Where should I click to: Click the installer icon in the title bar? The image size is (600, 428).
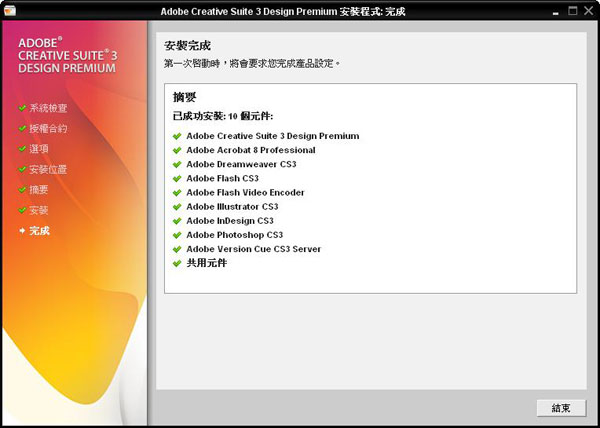(10, 10)
